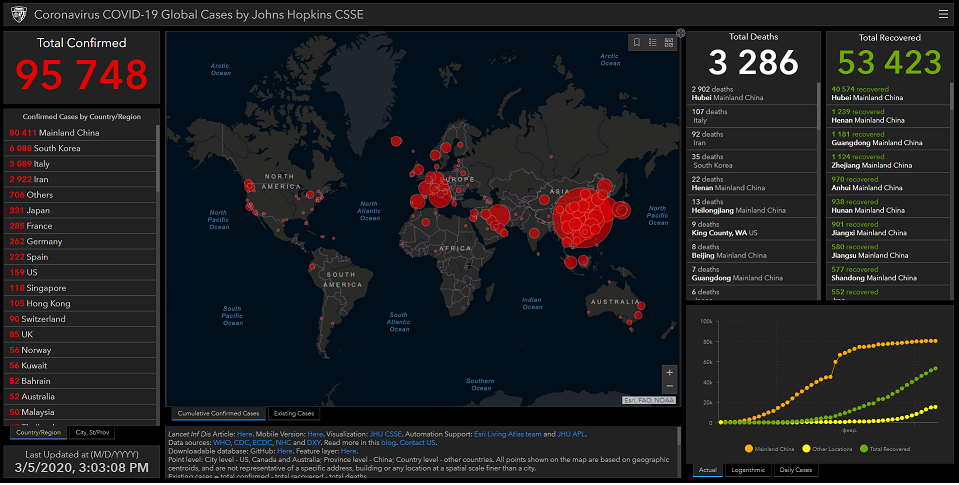Click the bookmarks icon on map
The image size is (959, 485).
point(636,42)
